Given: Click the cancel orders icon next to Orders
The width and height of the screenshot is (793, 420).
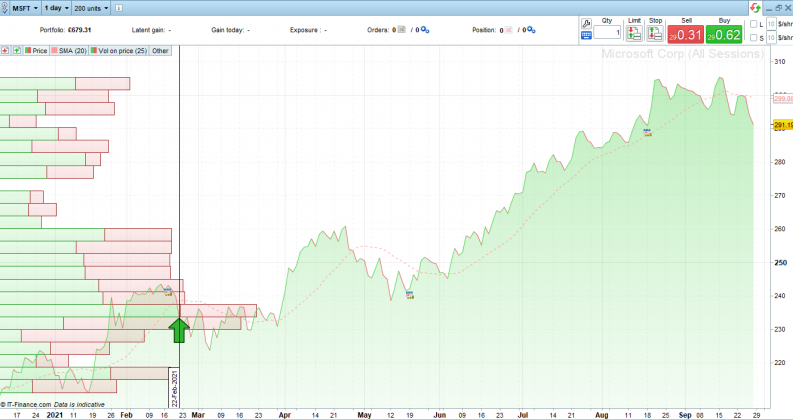Looking at the screenshot, I should 402,30.
